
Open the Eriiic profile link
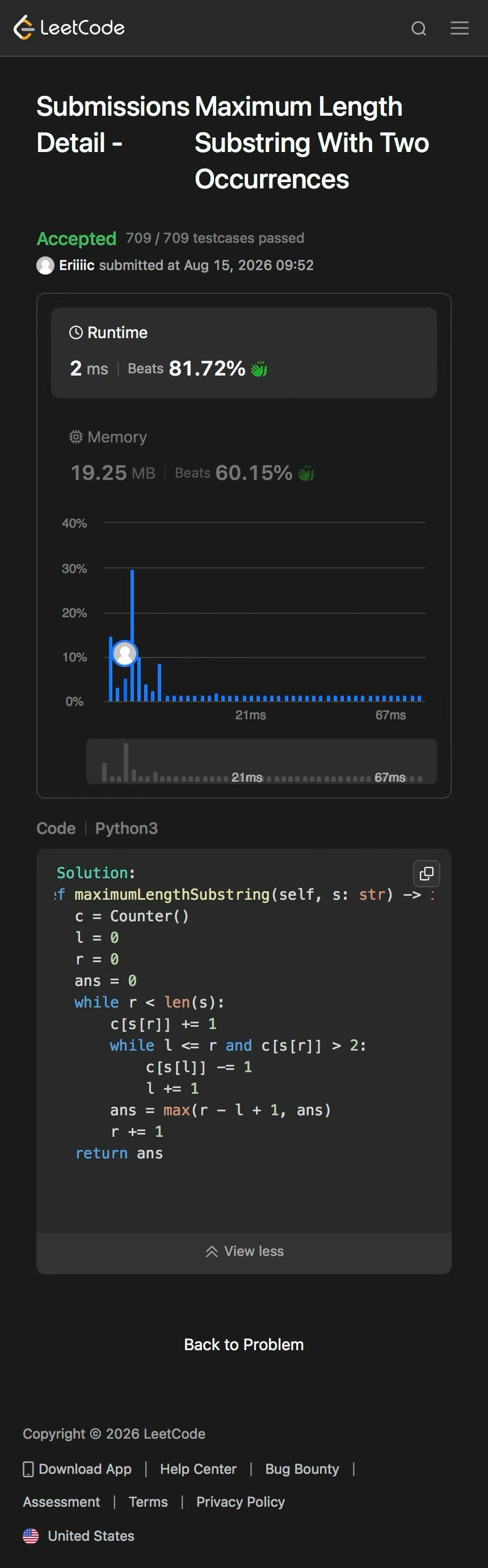coord(77,265)
